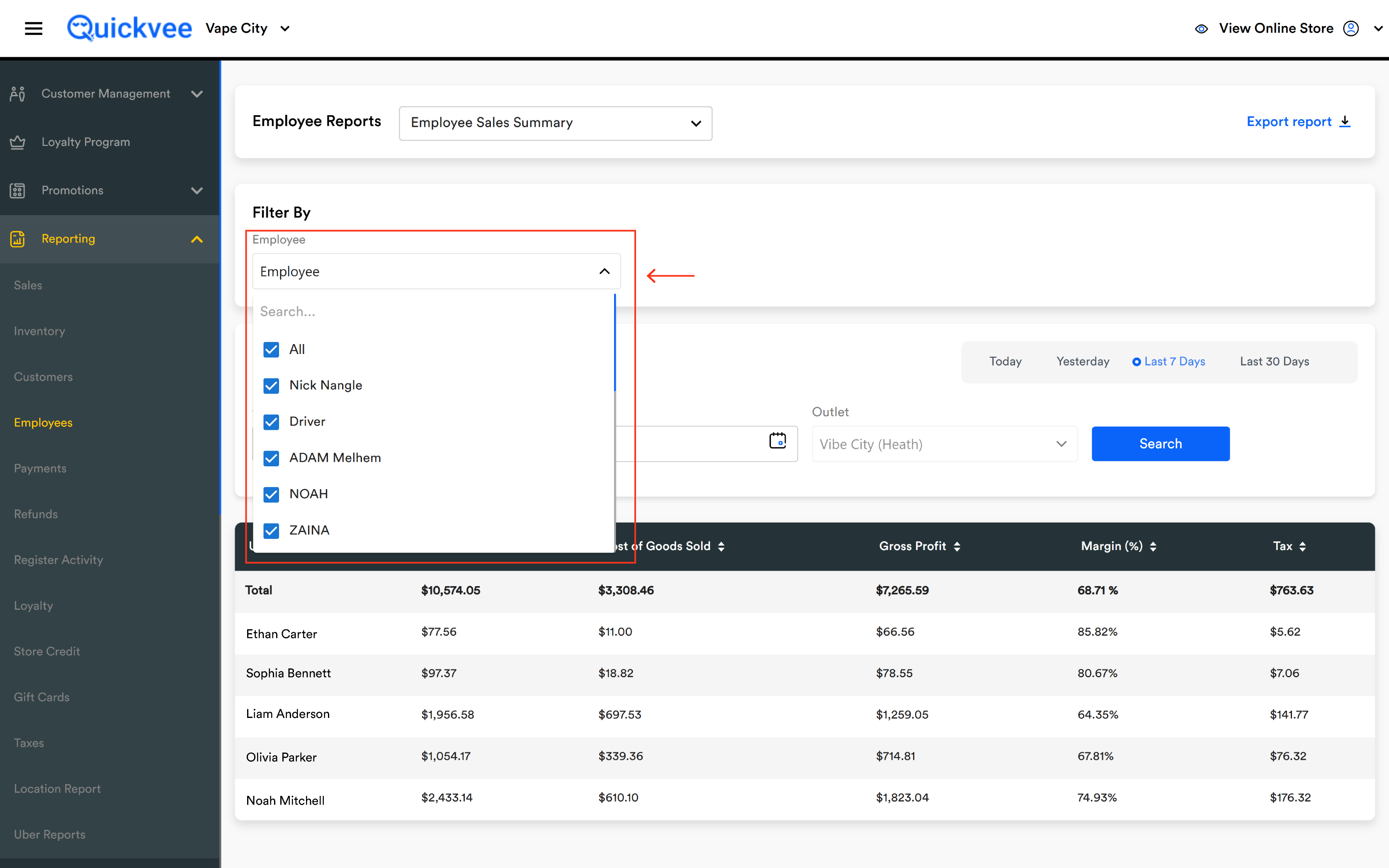Open Payments report in sidebar
1389x868 pixels.
40,468
